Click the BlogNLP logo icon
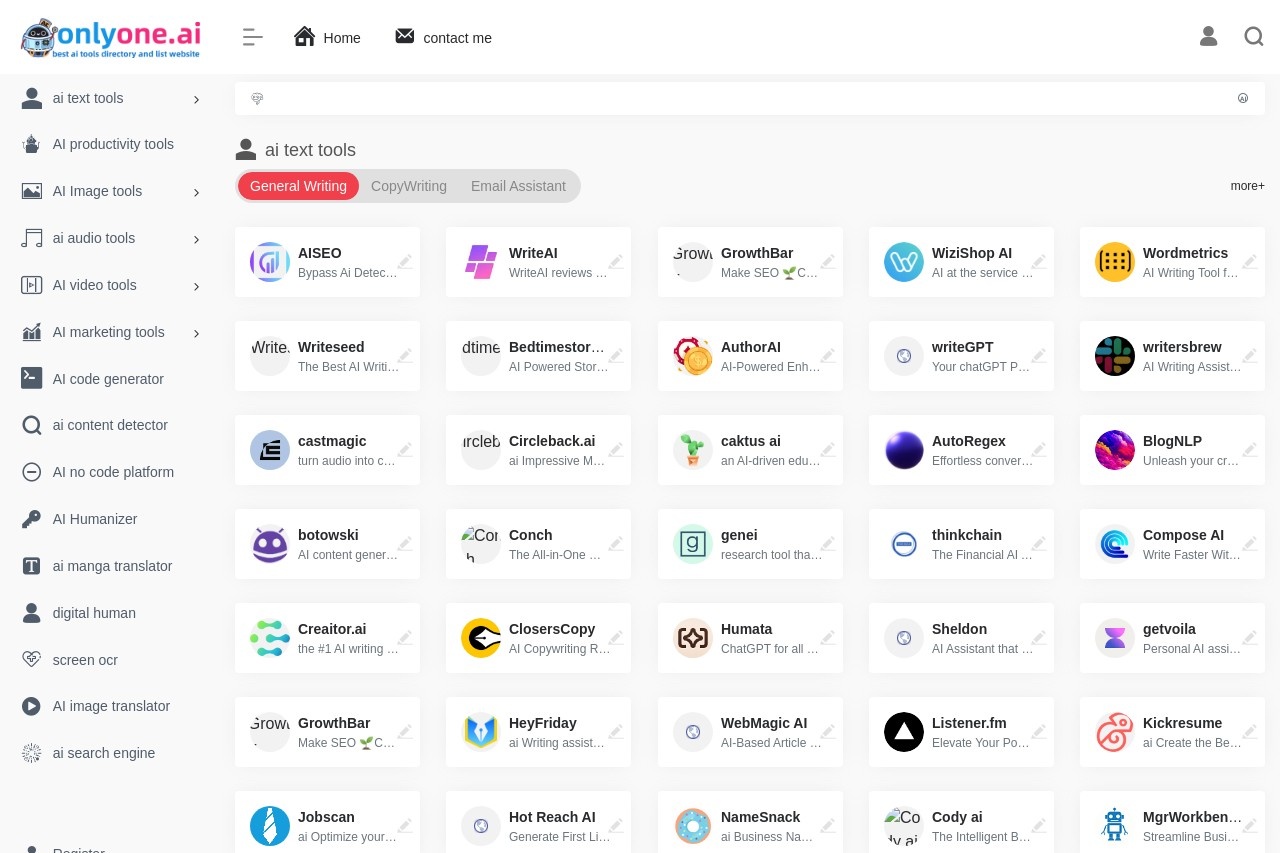The width and height of the screenshot is (1280, 853). pos(1115,450)
